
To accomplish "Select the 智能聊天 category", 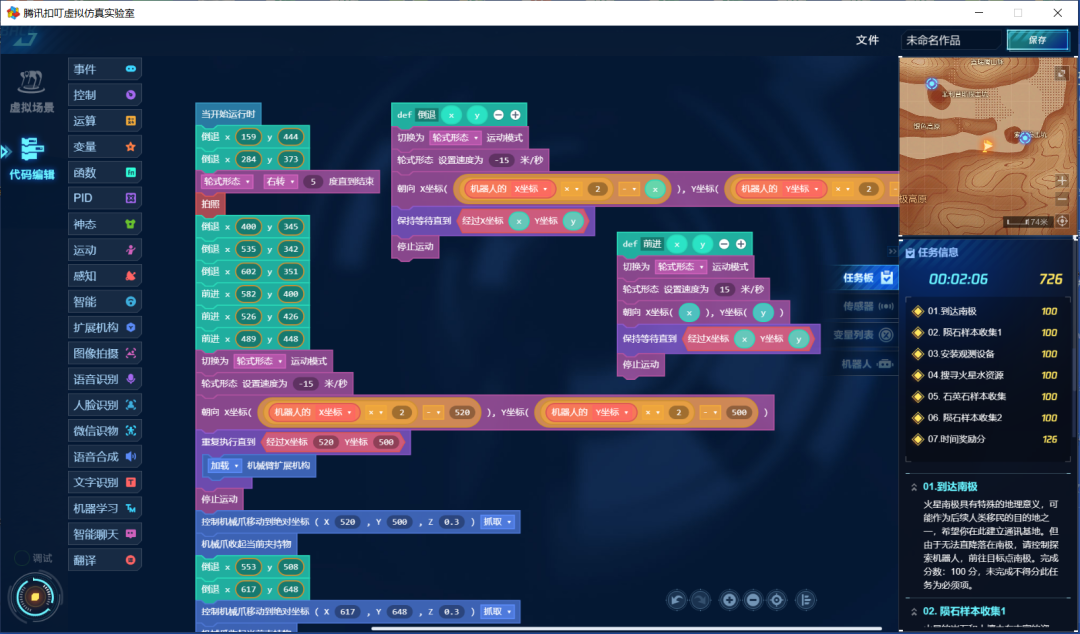I will coord(105,534).
